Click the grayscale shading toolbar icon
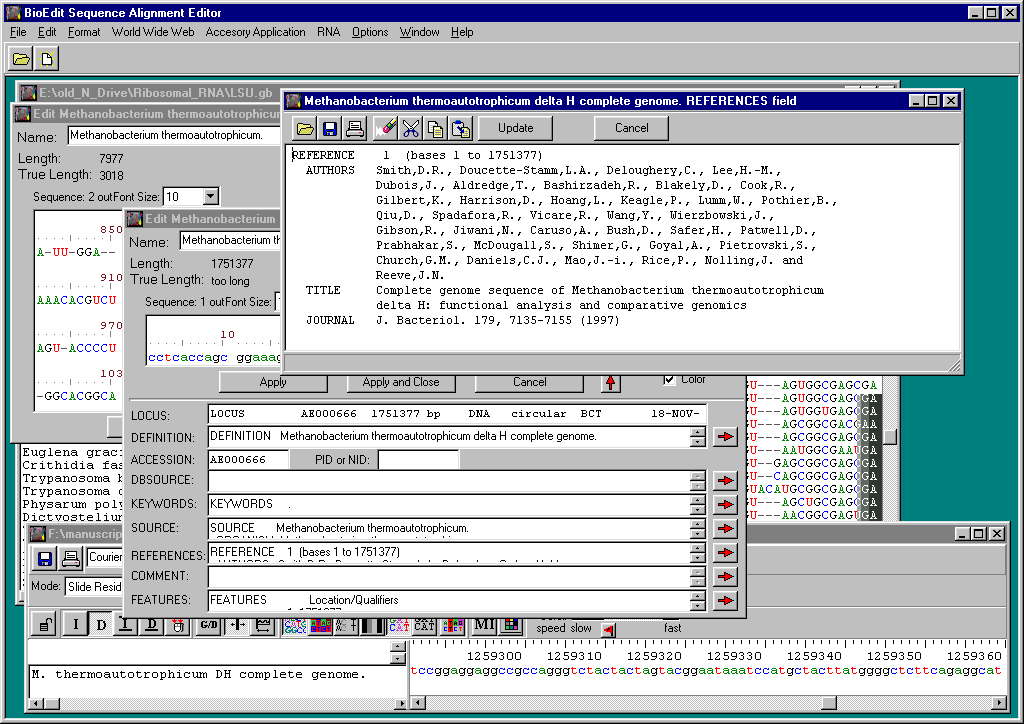 click(x=373, y=626)
